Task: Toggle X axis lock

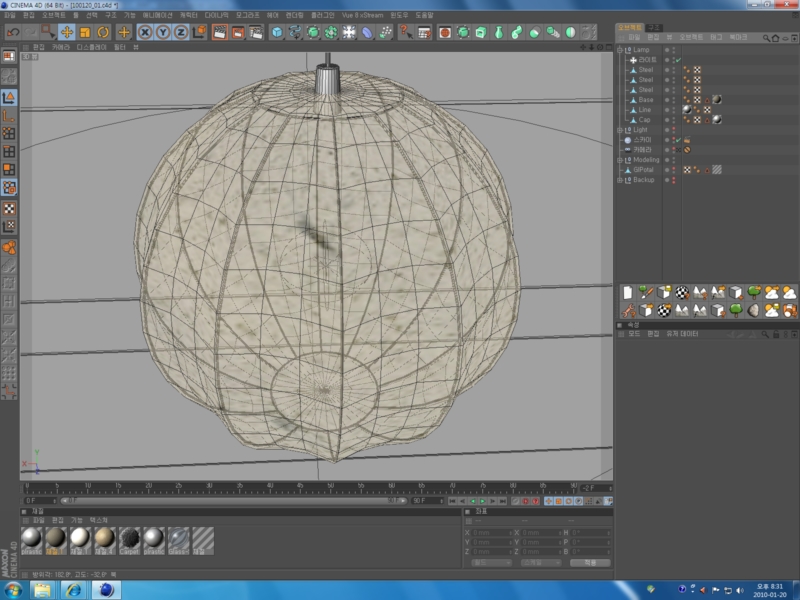Action: tap(145, 33)
